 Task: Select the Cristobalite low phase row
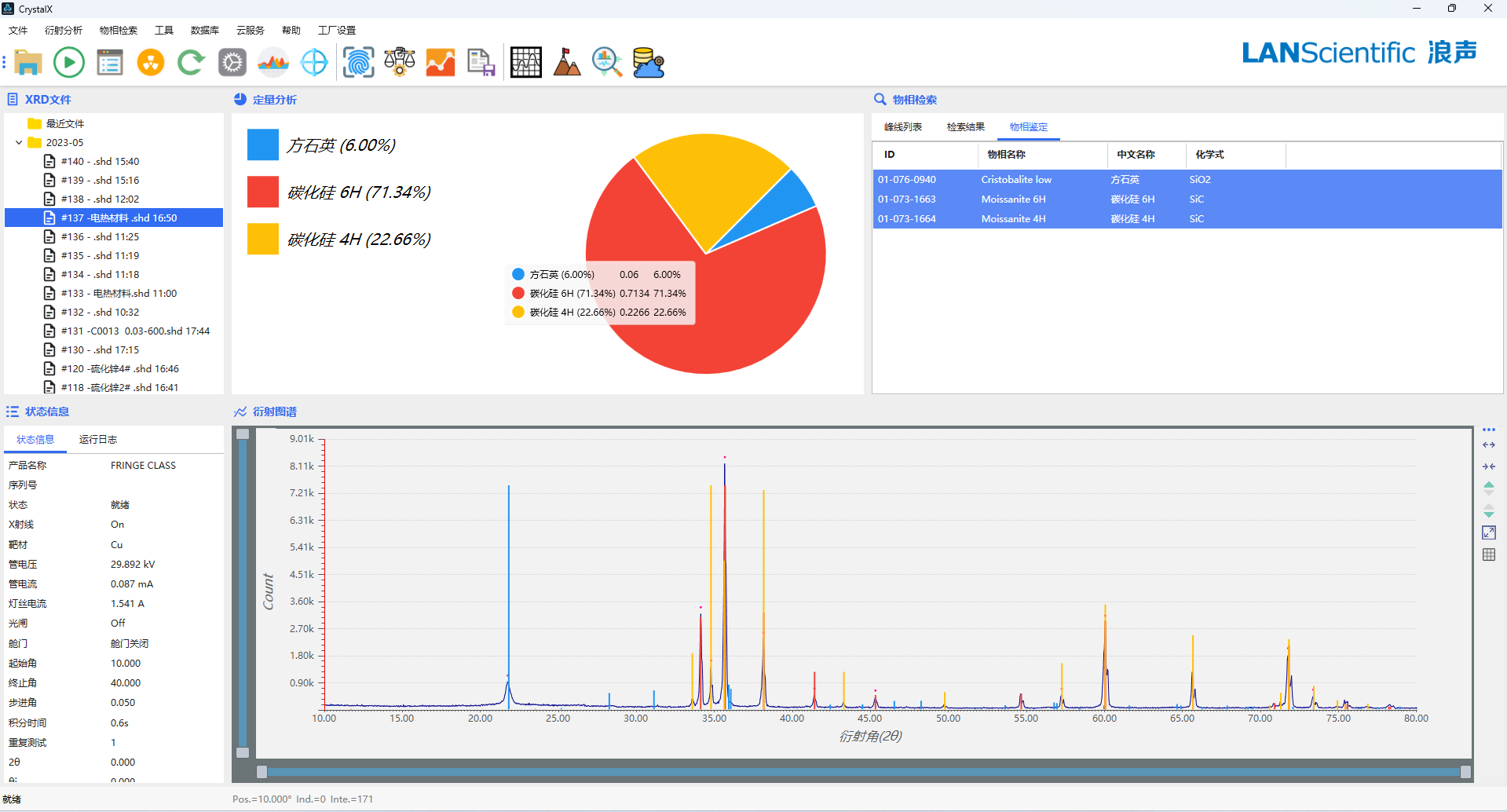point(1015,180)
